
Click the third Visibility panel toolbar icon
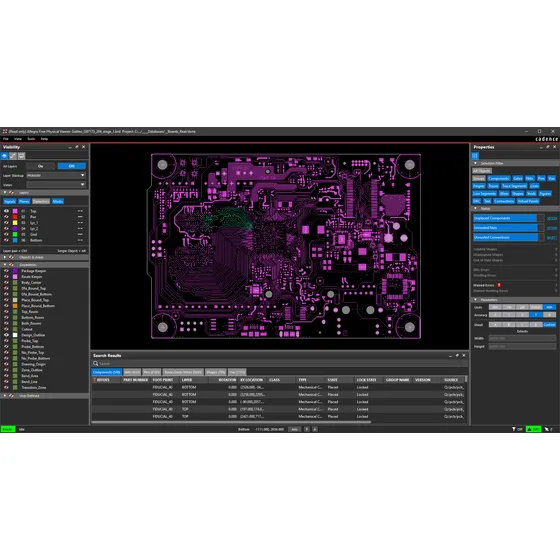click(x=21, y=156)
